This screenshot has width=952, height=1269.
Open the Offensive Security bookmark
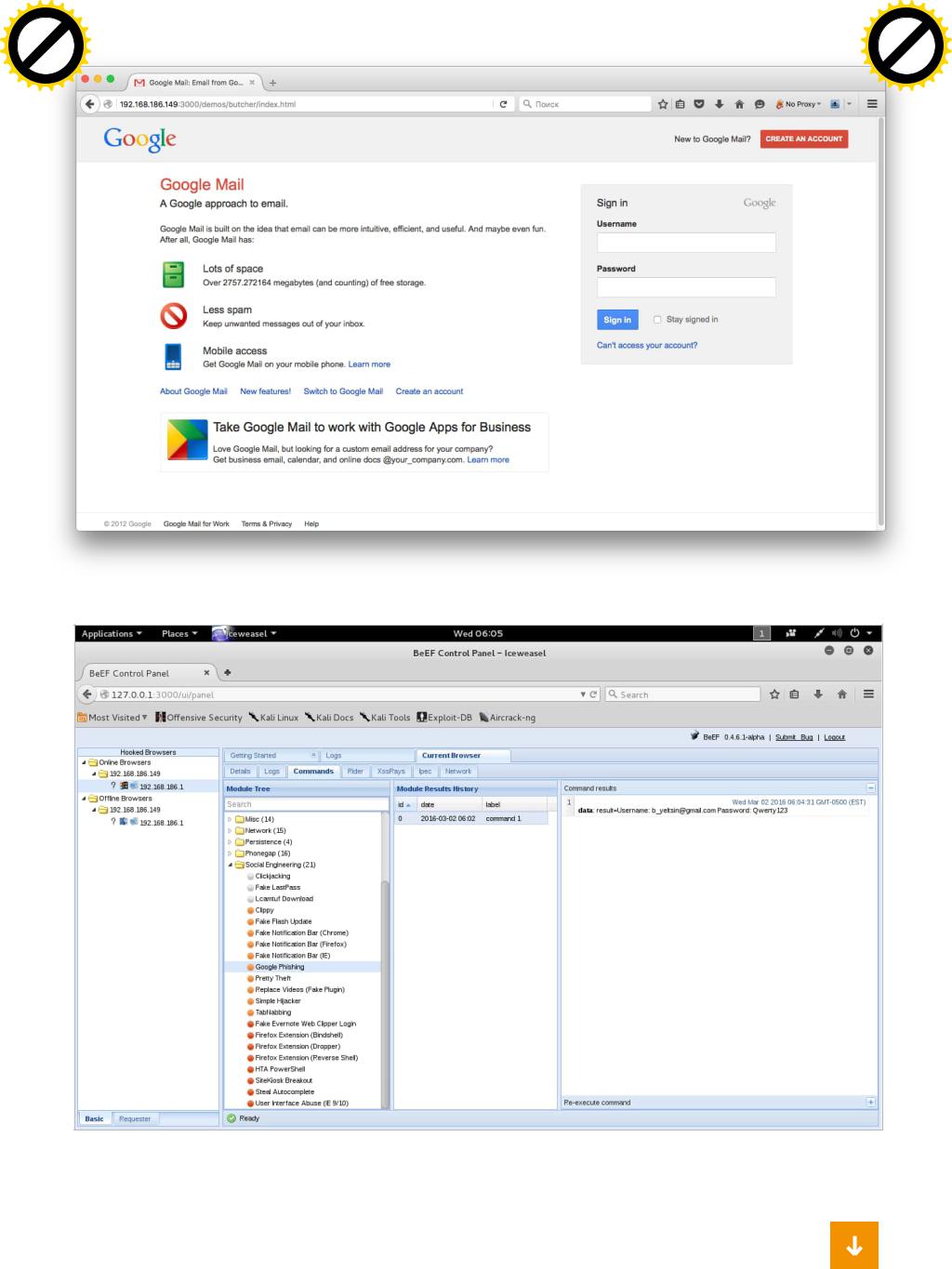click(x=199, y=718)
